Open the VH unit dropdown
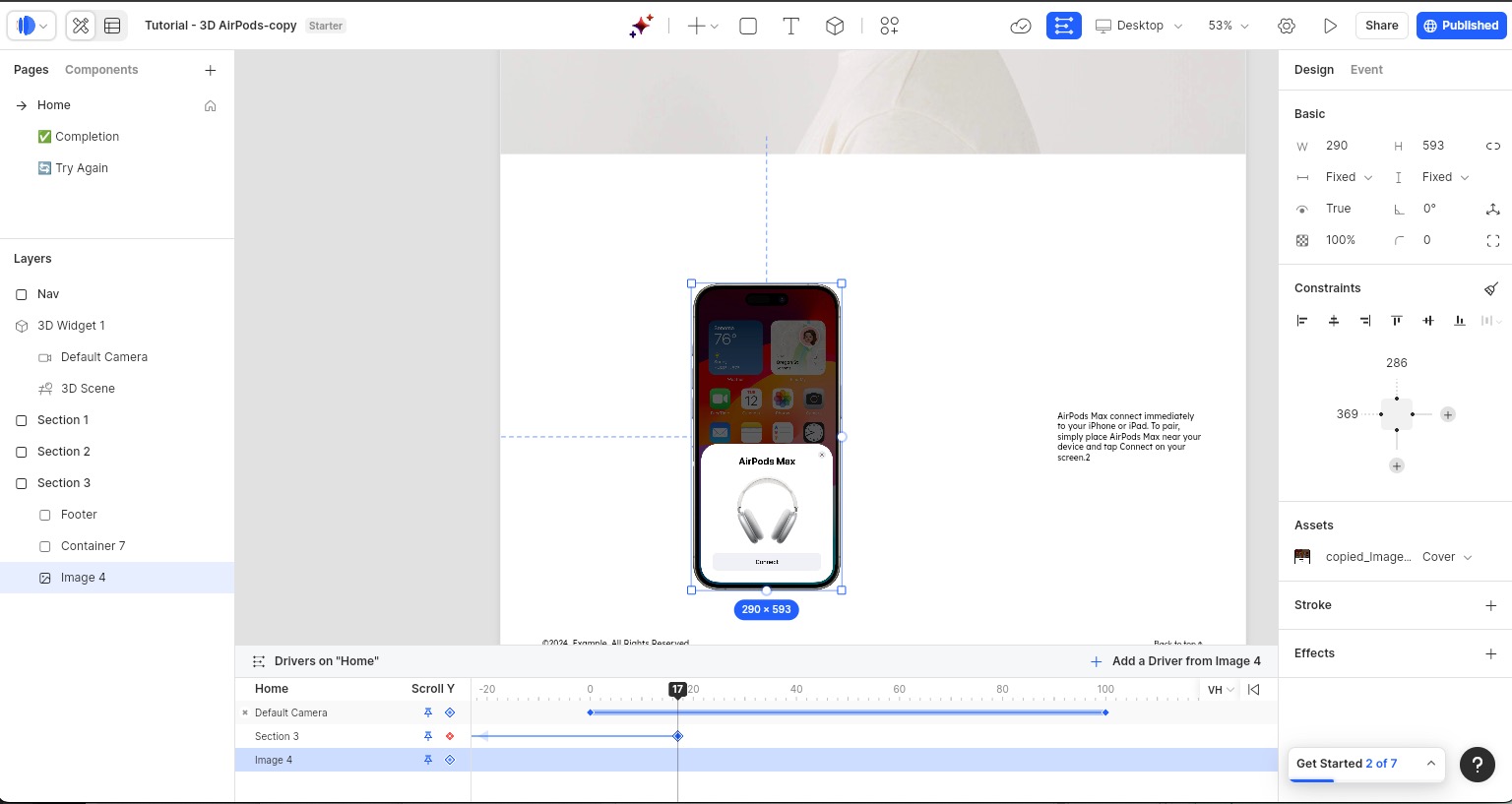Screen dimensions: 1512x804 coord(1221,690)
